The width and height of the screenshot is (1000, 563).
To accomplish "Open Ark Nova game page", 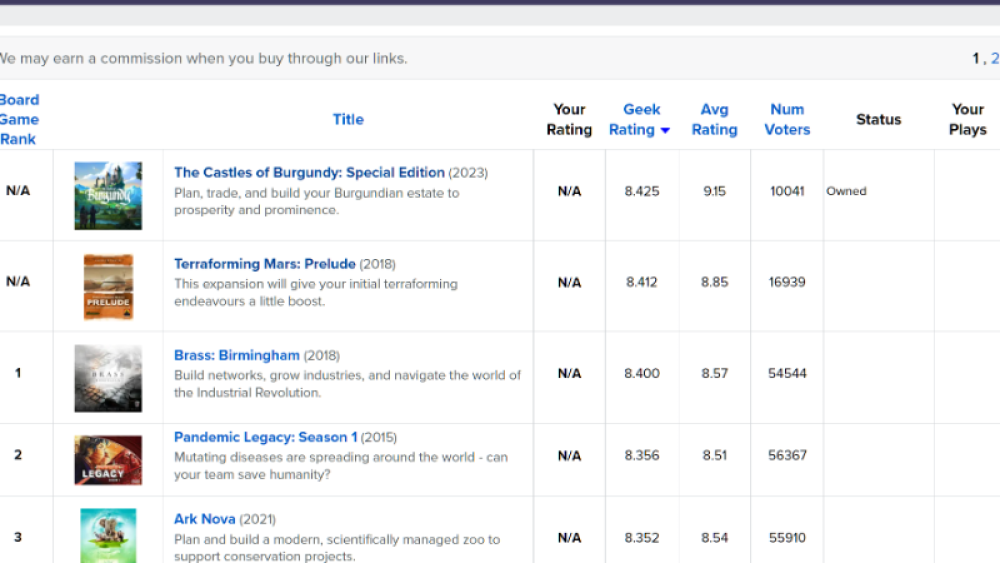I will pyautogui.click(x=205, y=519).
